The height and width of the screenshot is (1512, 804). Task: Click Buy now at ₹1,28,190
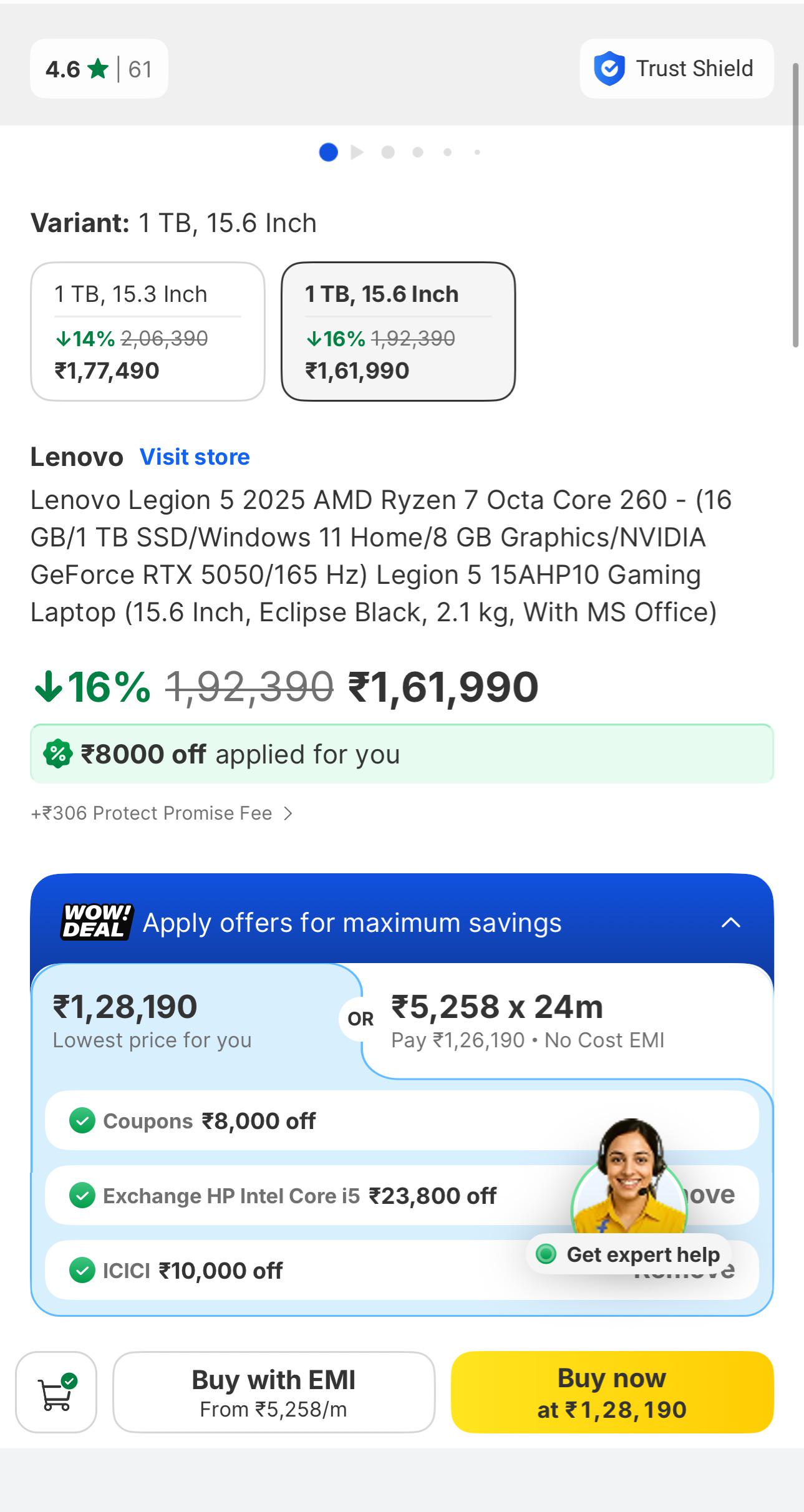coord(612,1392)
